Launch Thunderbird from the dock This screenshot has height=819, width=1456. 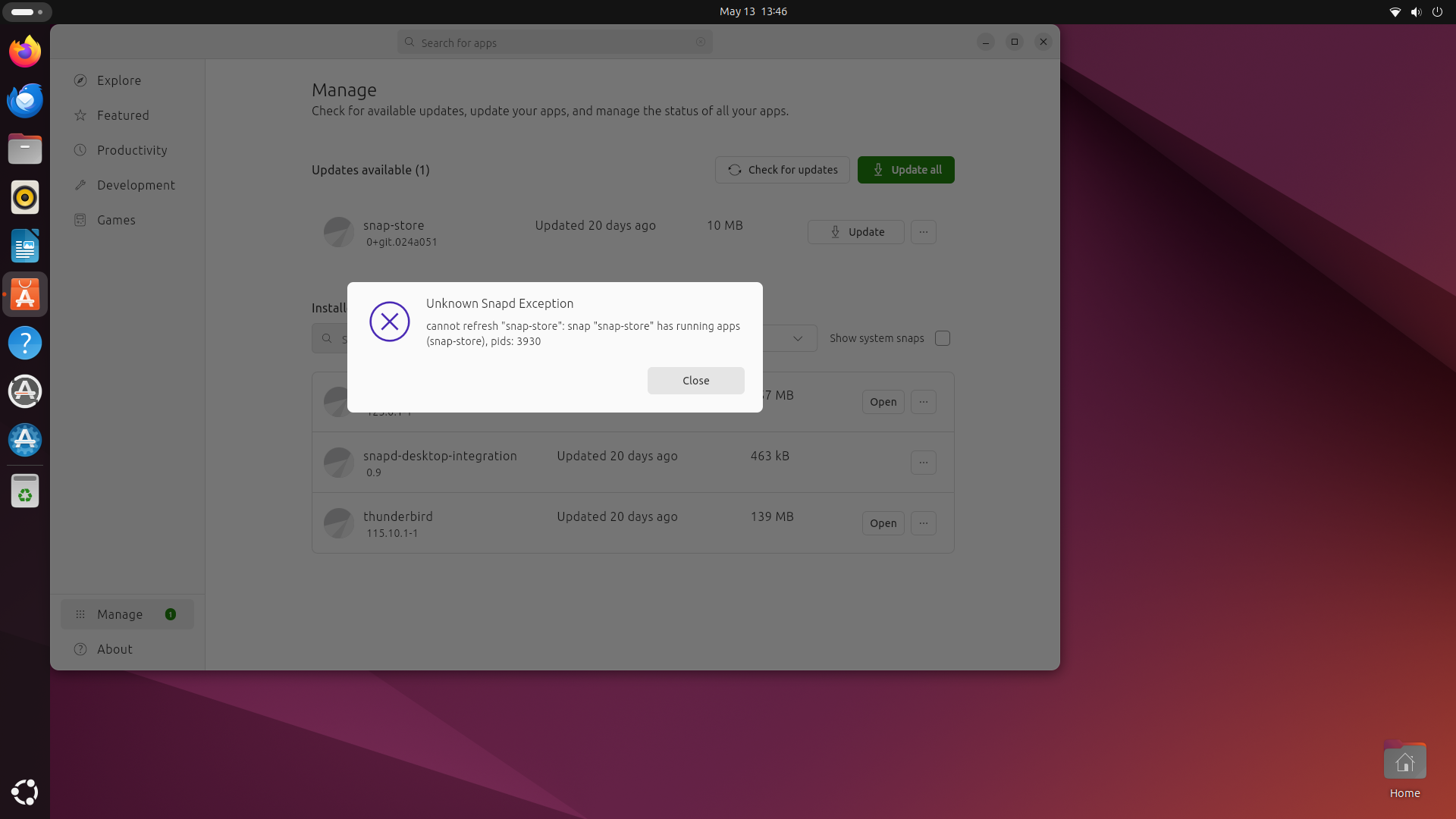pyautogui.click(x=25, y=100)
